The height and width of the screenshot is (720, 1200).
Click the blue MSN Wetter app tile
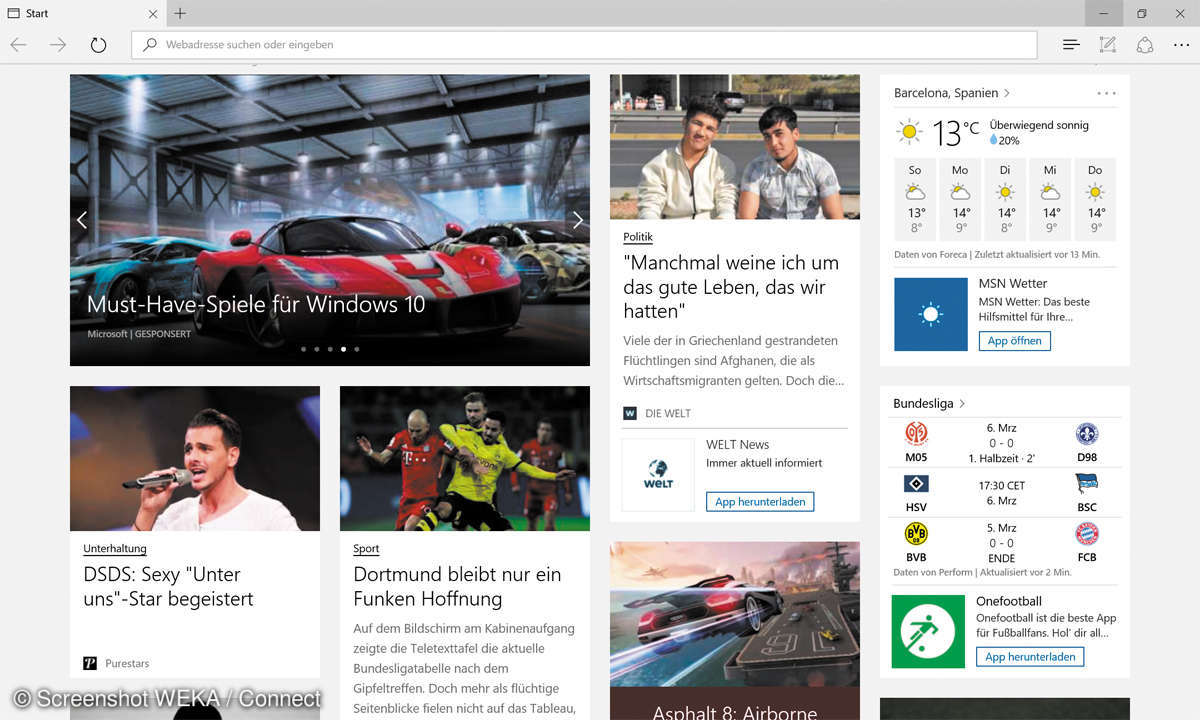point(931,314)
